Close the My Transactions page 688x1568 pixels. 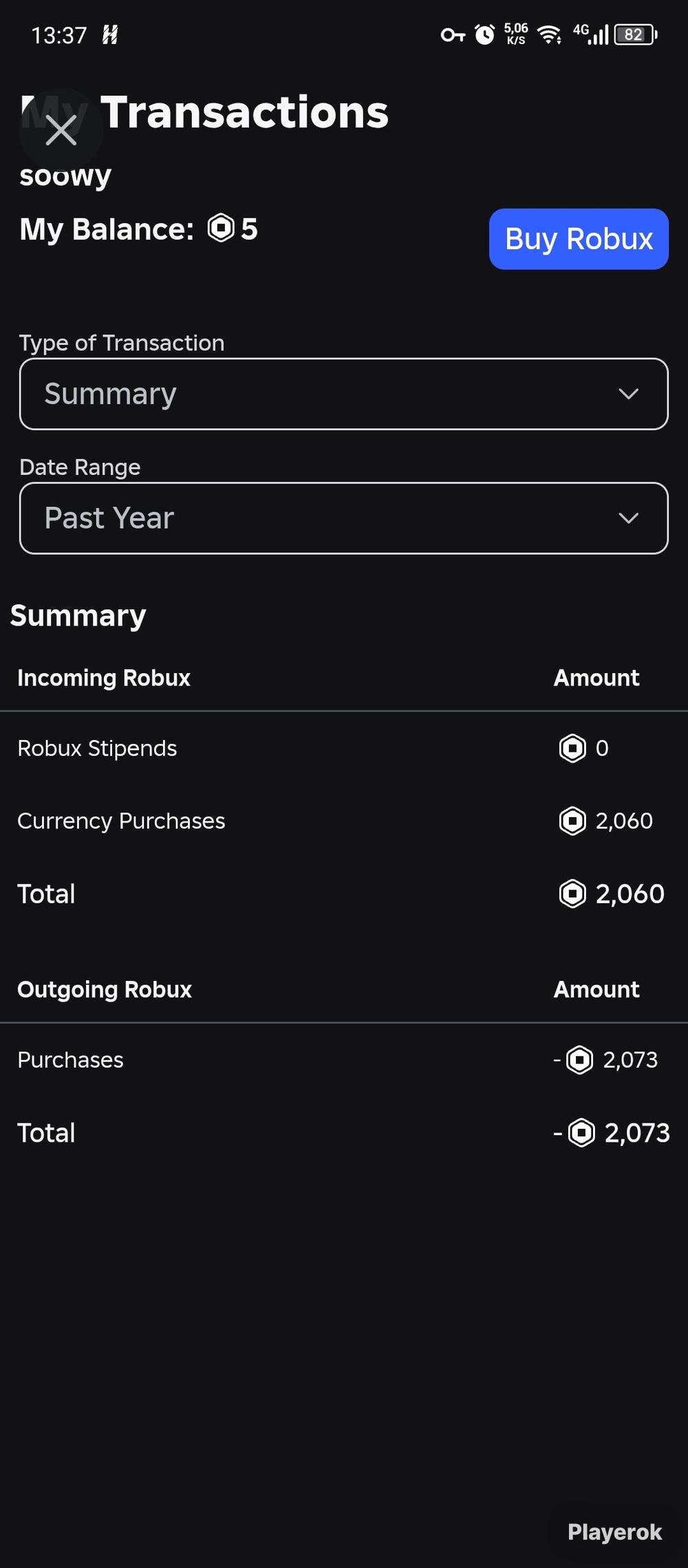tap(61, 130)
